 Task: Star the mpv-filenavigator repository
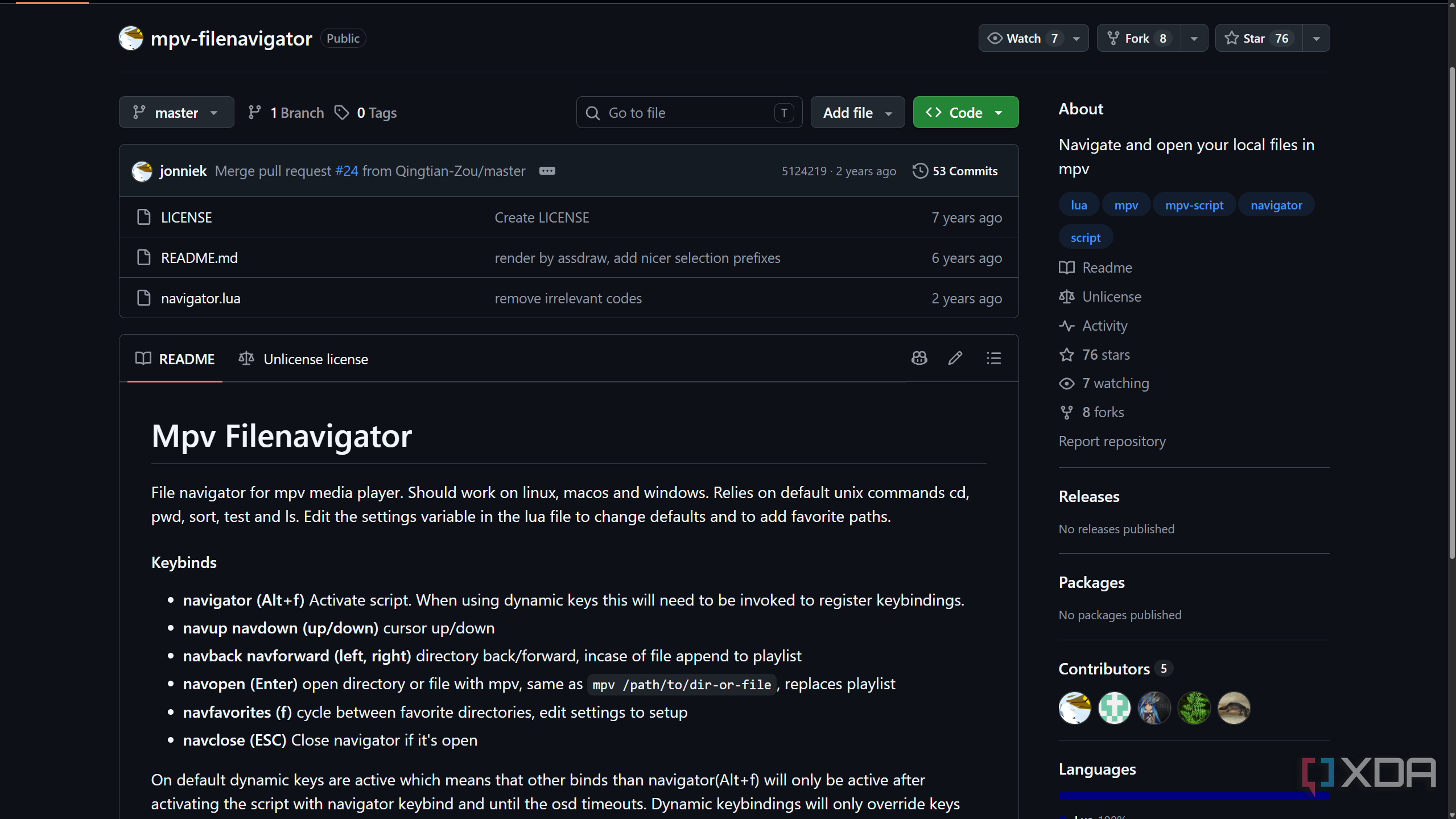point(1259,38)
